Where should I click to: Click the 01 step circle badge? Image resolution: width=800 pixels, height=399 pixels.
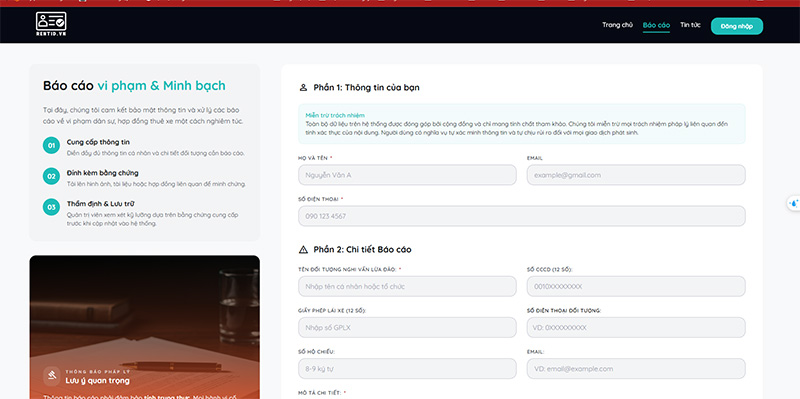point(52,145)
